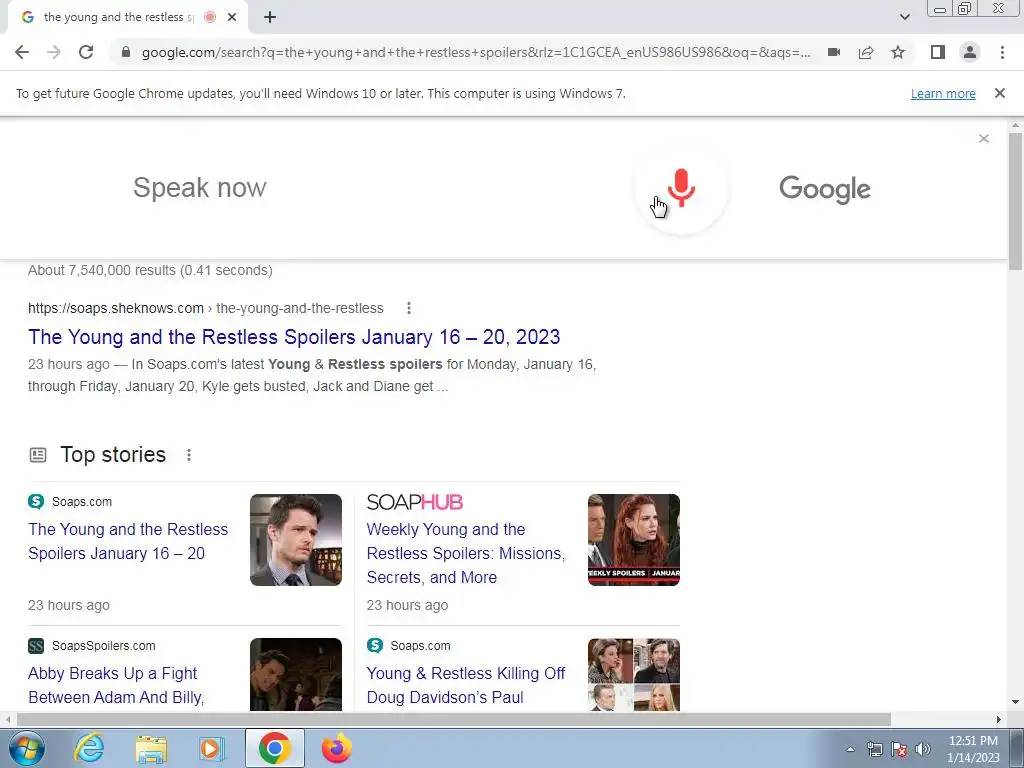
Task: Click the volume speaker tray icon
Action: 923,749
